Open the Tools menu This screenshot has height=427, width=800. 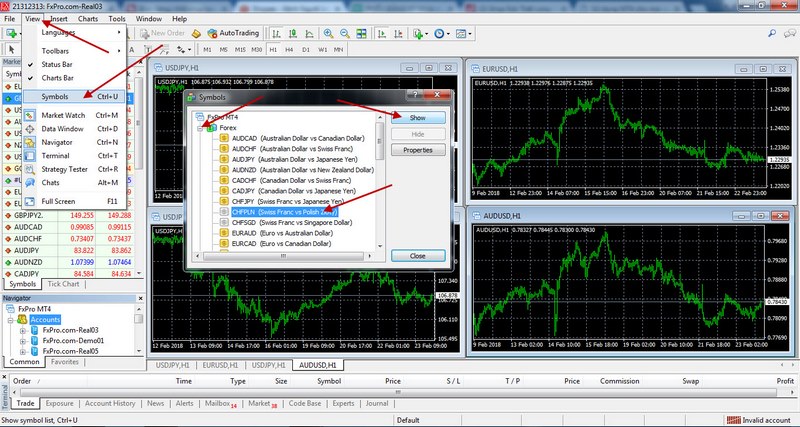pyautogui.click(x=117, y=19)
